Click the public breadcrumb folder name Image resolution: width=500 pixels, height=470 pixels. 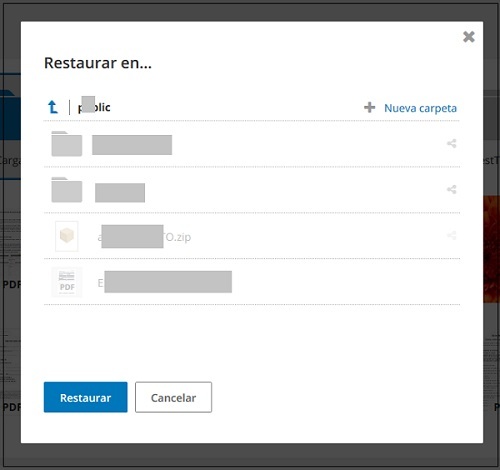pos(94,107)
